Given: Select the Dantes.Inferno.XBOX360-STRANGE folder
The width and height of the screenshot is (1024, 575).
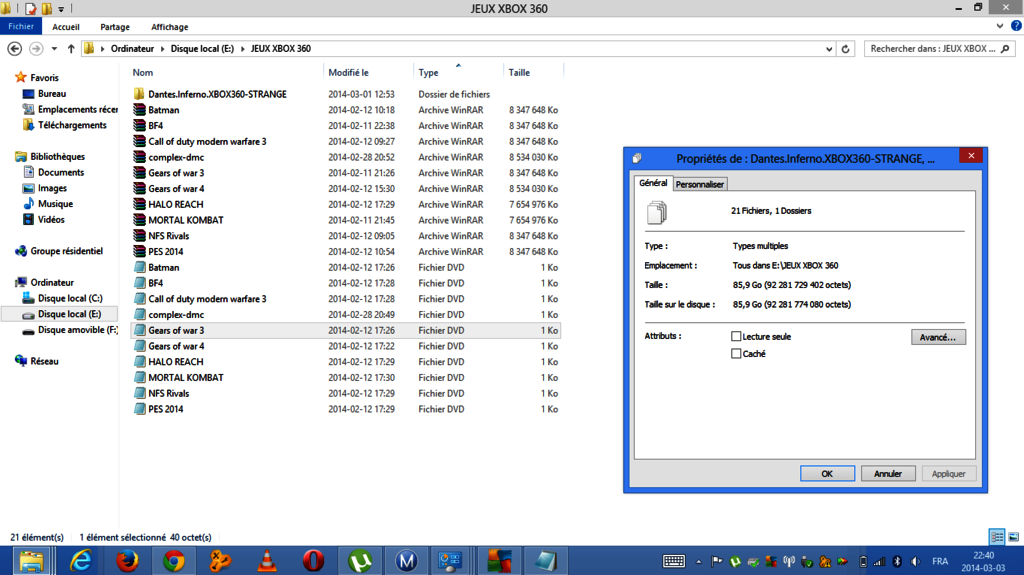Looking at the screenshot, I should point(217,94).
